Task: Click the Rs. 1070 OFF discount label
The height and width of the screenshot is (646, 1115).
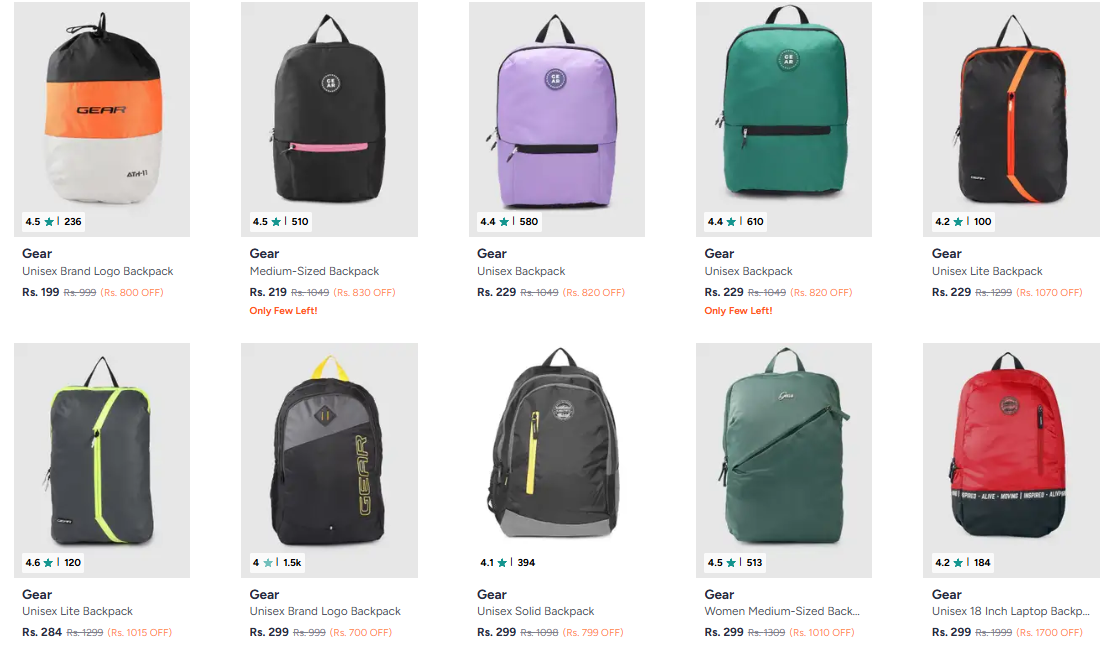Action: click(1050, 292)
